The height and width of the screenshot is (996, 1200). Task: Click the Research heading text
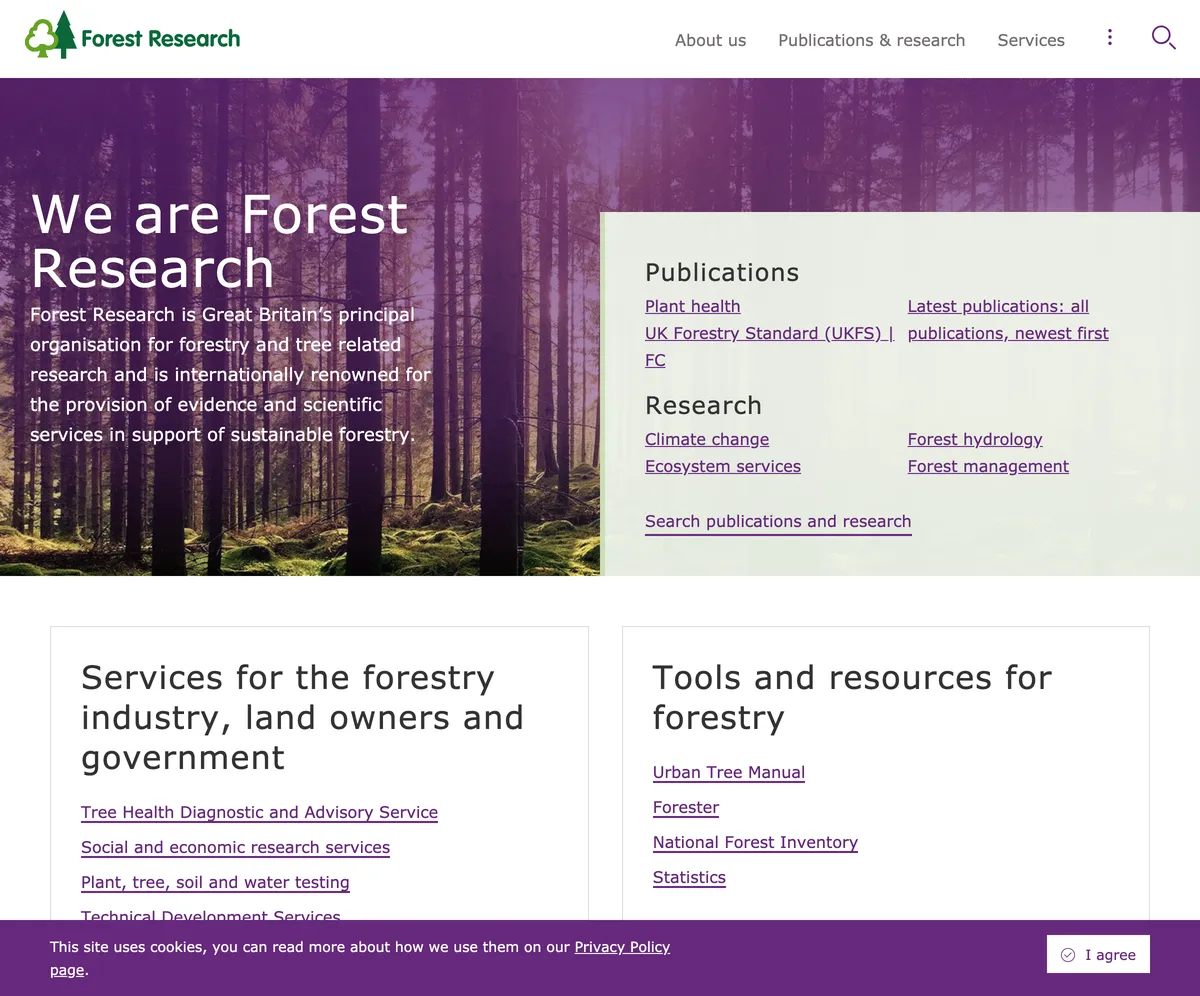703,405
